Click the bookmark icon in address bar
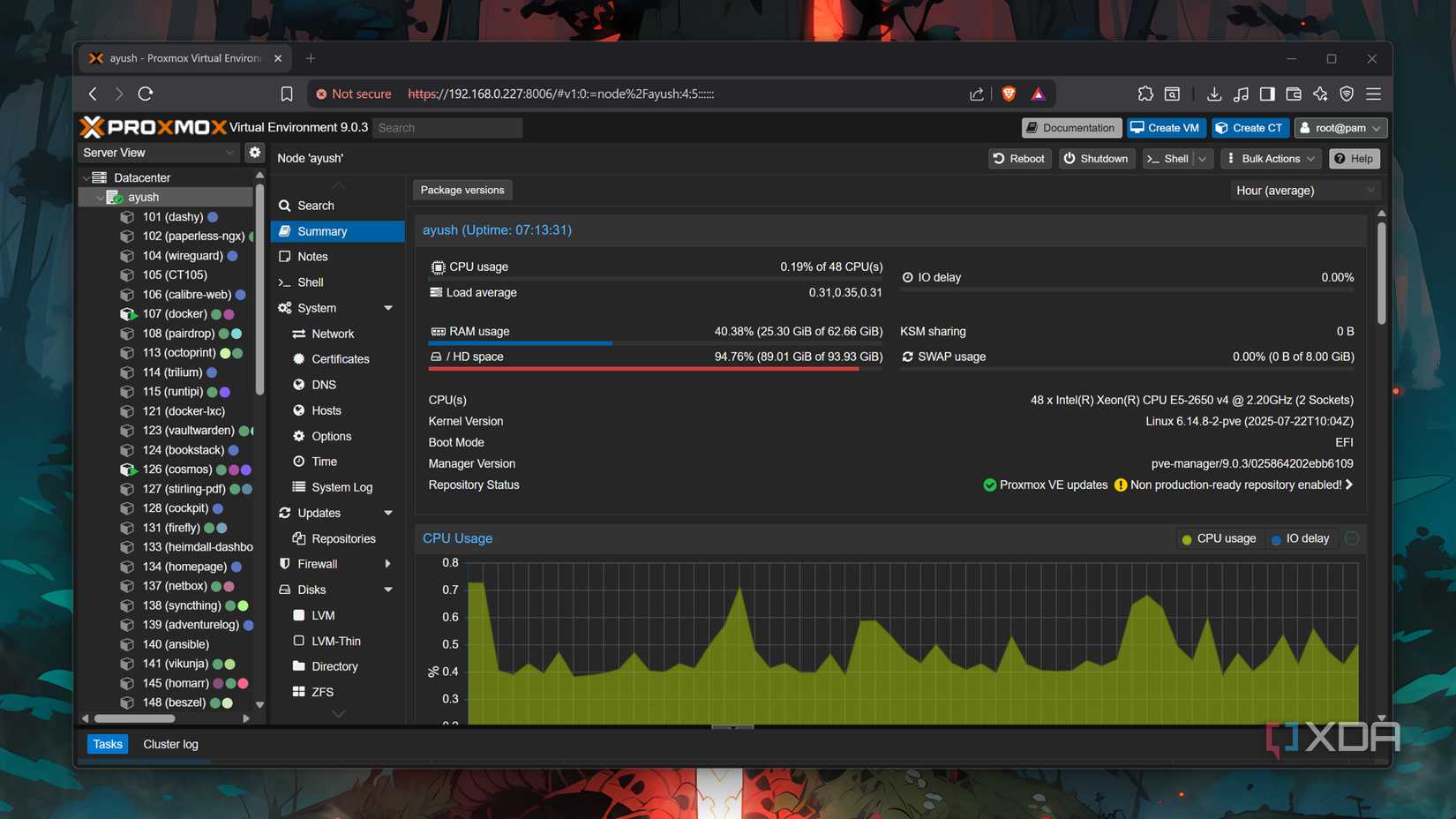Image resolution: width=1456 pixels, height=819 pixels. pyautogui.click(x=287, y=94)
